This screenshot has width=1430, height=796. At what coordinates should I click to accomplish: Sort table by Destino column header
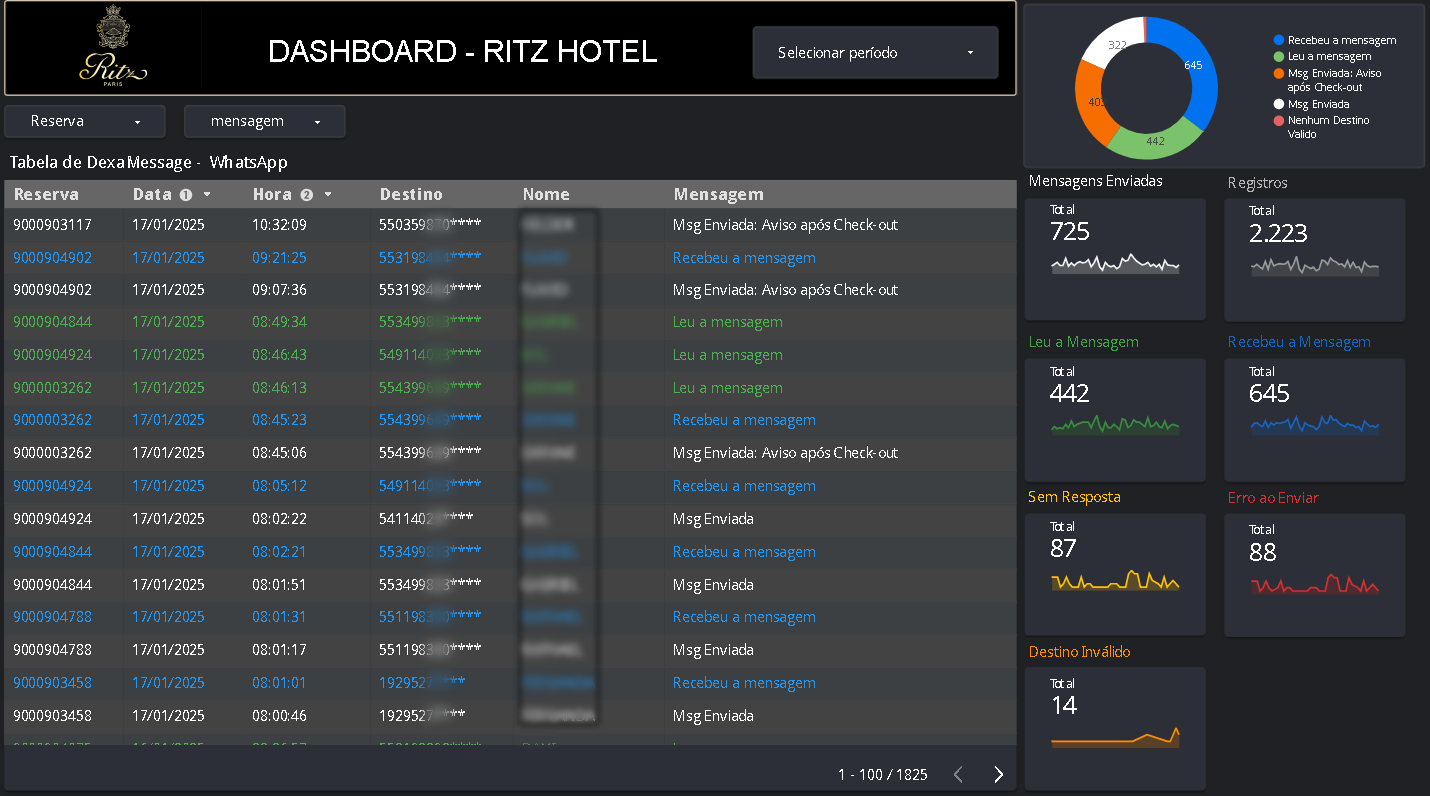411,194
